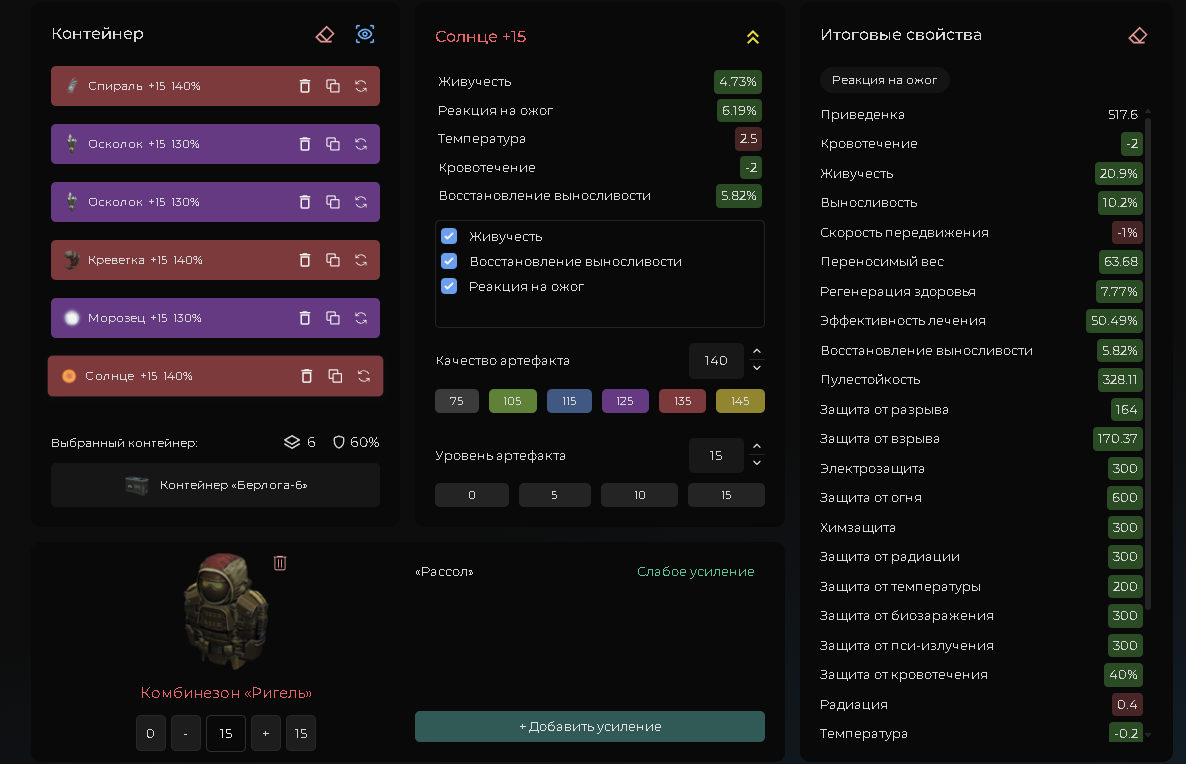The image size is (1186, 764).
Task: Decrease armor level with minus button
Action: click(x=186, y=734)
